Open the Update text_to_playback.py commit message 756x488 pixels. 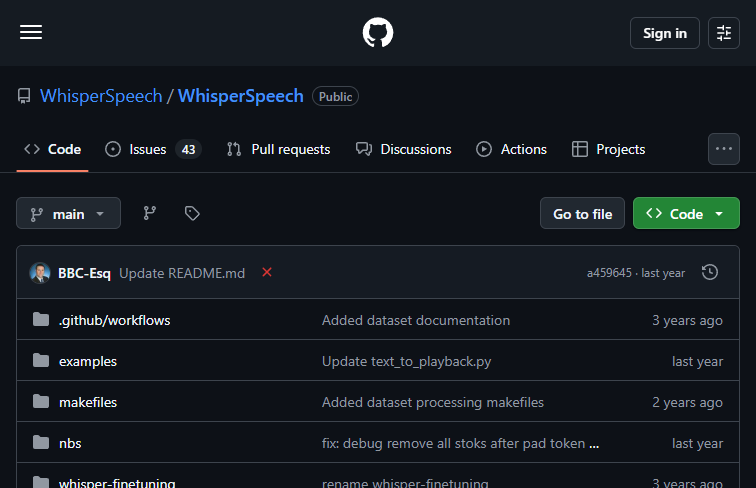[x=406, y=361]
